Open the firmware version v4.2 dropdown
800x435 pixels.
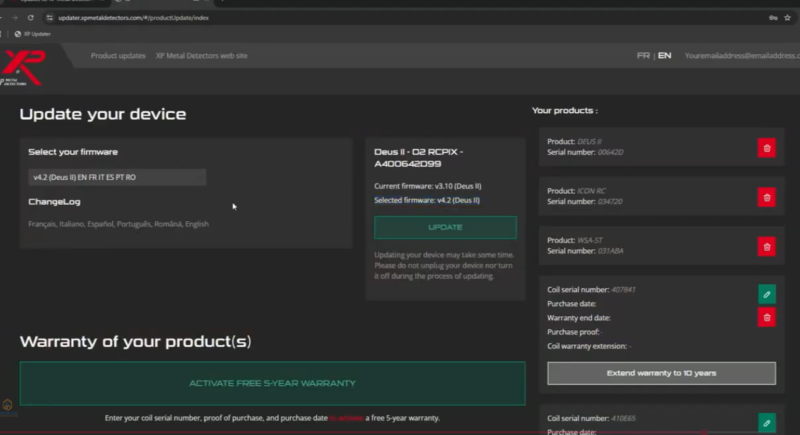[117, 177]
